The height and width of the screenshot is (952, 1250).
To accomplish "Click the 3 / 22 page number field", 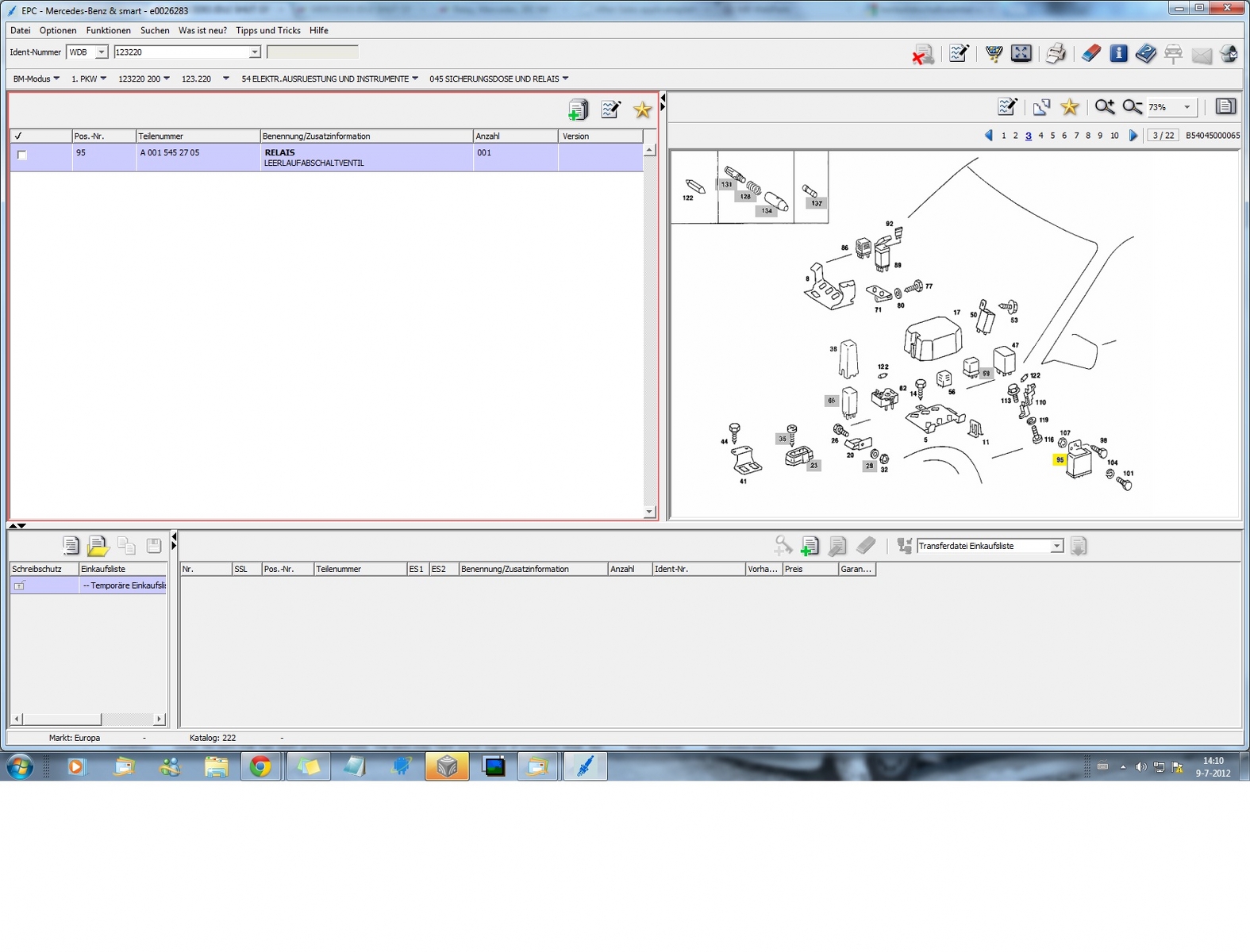I will 1163,136.
